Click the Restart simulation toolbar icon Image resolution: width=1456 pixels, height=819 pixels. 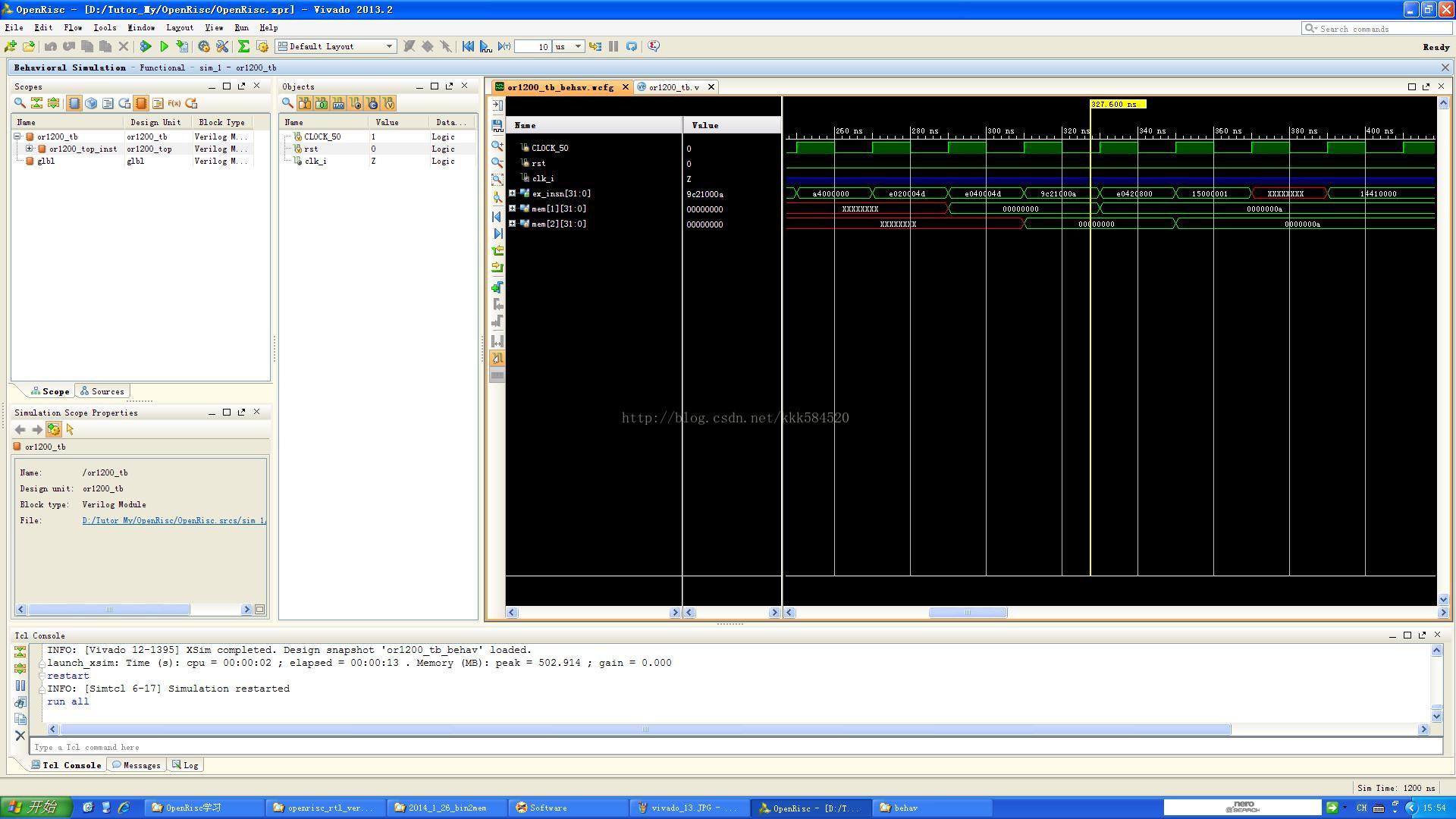coord(468,46)
